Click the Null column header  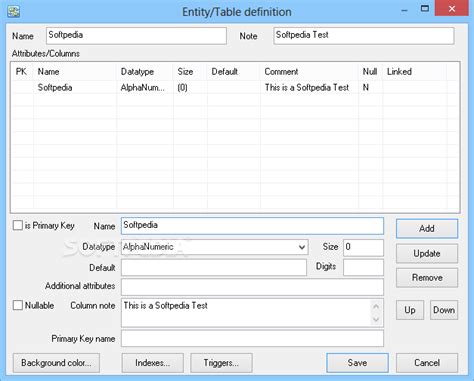click(370, 71)
